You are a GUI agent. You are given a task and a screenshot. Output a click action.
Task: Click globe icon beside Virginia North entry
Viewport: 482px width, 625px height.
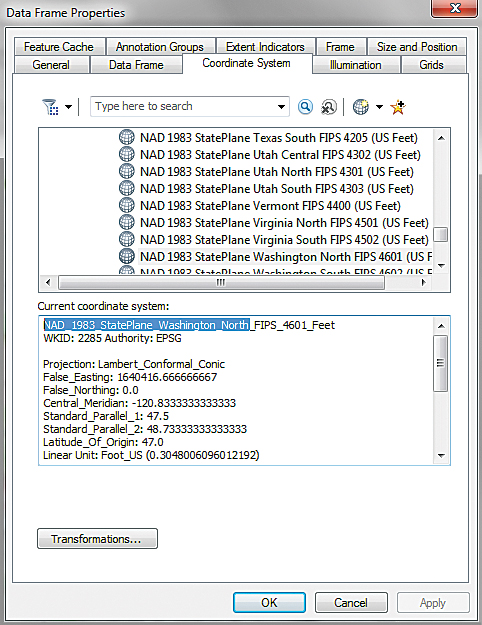(x=127, y=222)
